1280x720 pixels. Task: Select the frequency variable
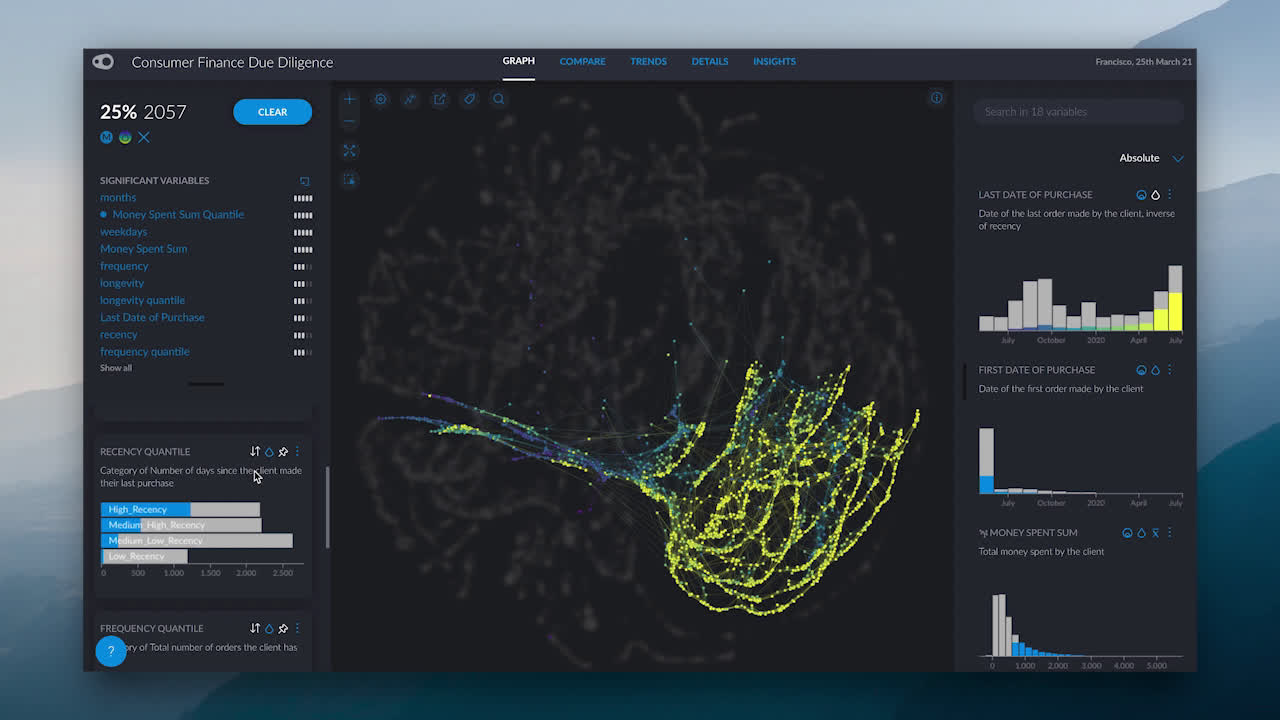click(124, 266)
